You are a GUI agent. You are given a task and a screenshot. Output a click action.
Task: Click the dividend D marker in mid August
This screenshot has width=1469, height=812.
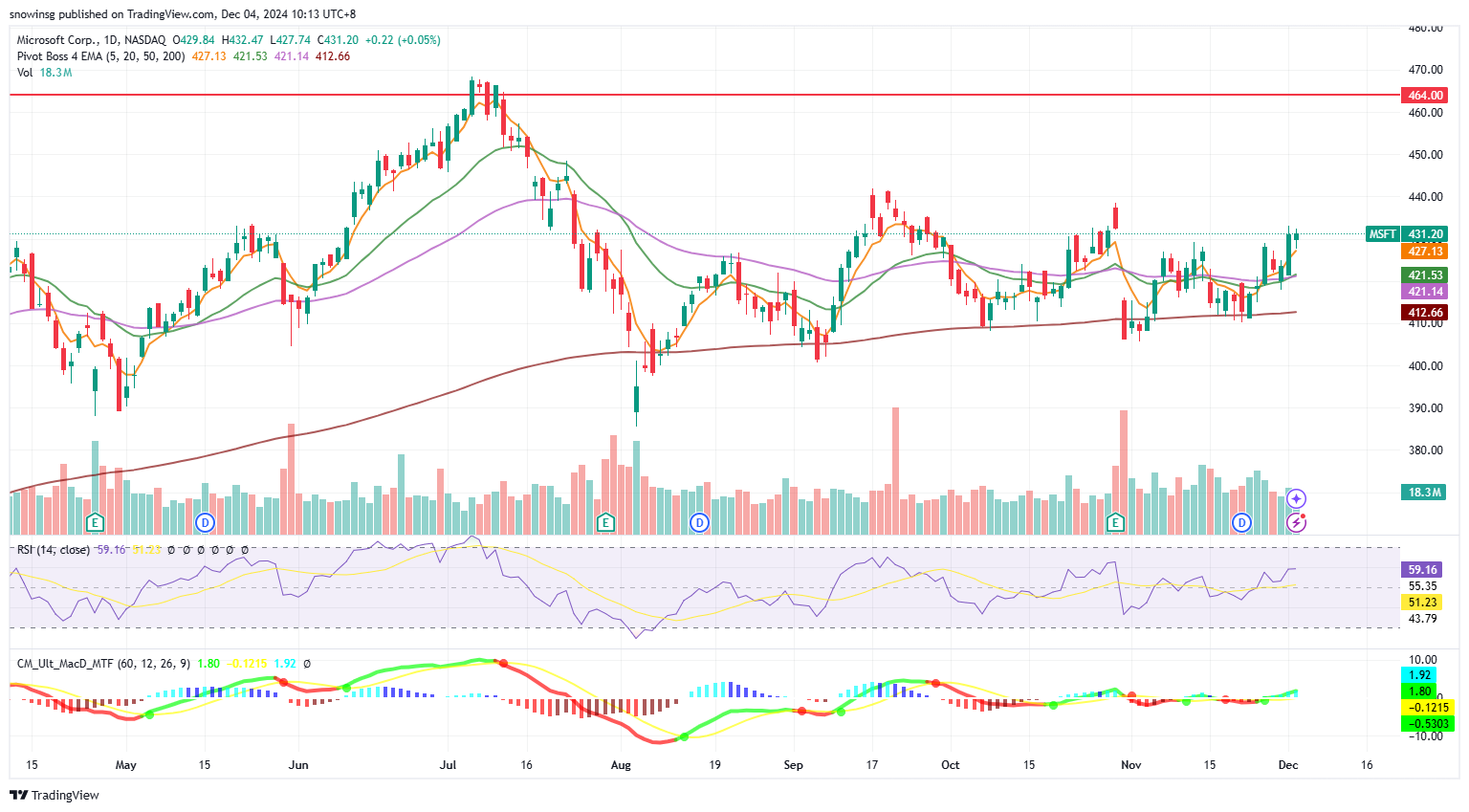click(700, 522)
